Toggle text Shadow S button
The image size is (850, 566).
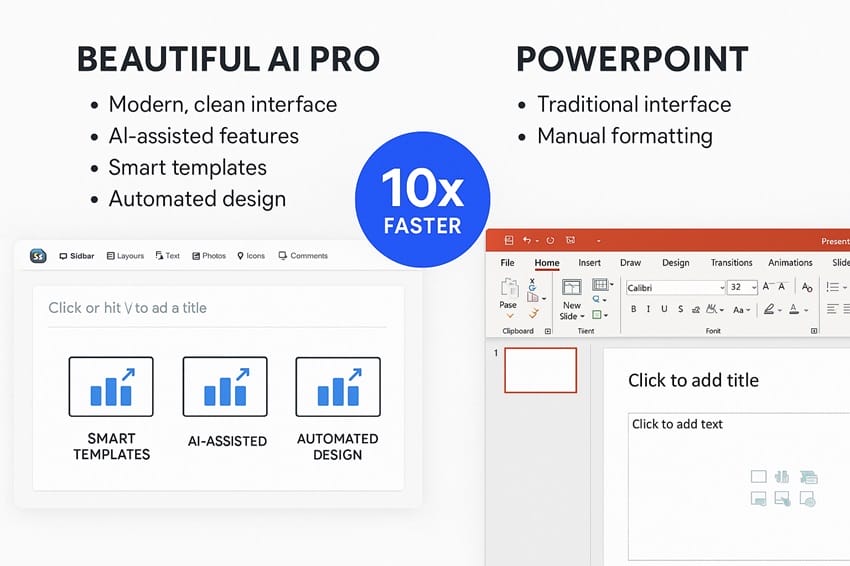(x=680, y=309)
